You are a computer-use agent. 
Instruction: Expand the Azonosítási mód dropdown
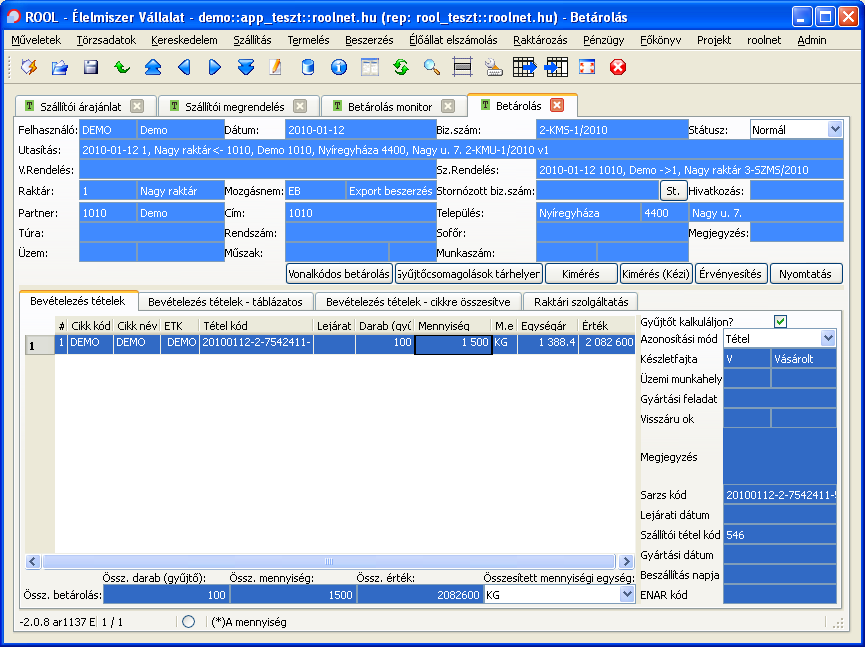point(827,339)
